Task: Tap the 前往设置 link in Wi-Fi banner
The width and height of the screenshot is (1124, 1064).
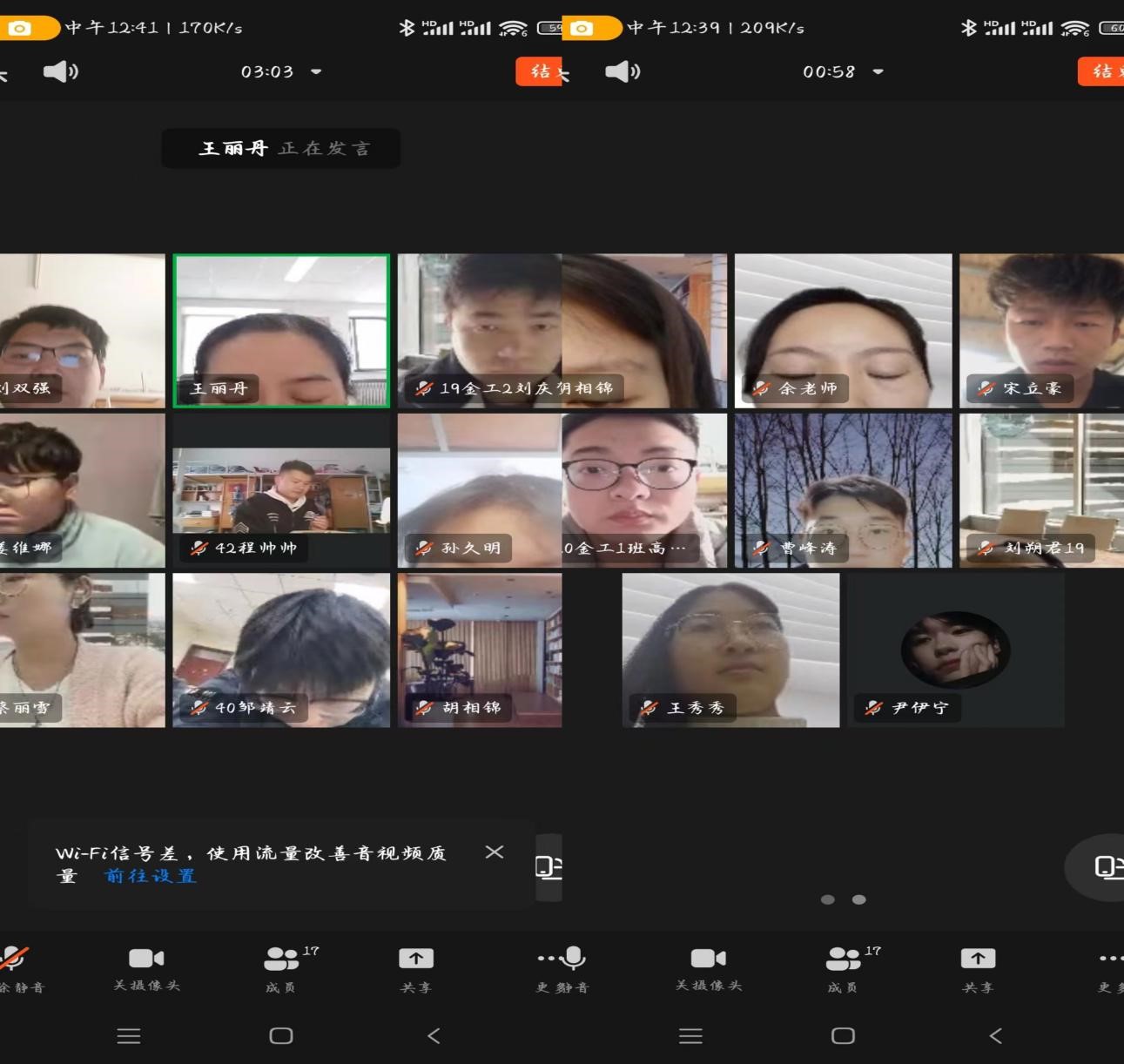Action: [x=151, y=876]
